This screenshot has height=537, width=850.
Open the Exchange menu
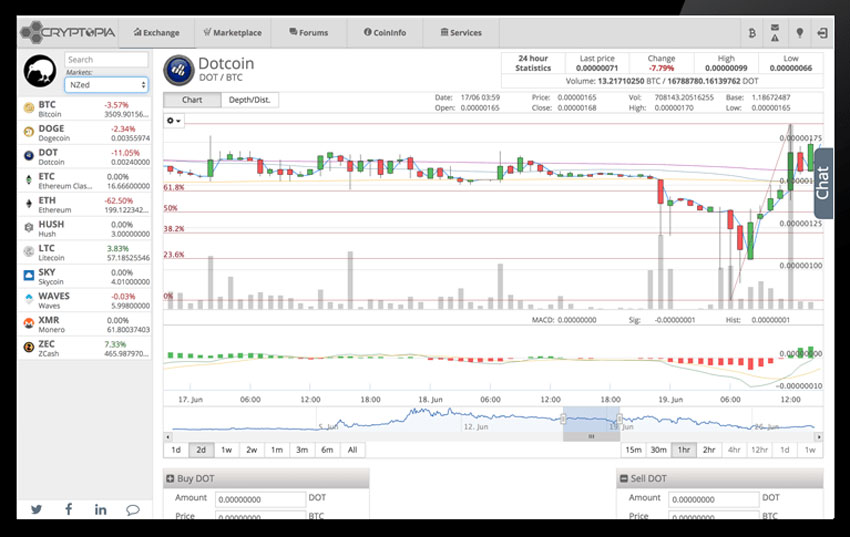point(157,33)
